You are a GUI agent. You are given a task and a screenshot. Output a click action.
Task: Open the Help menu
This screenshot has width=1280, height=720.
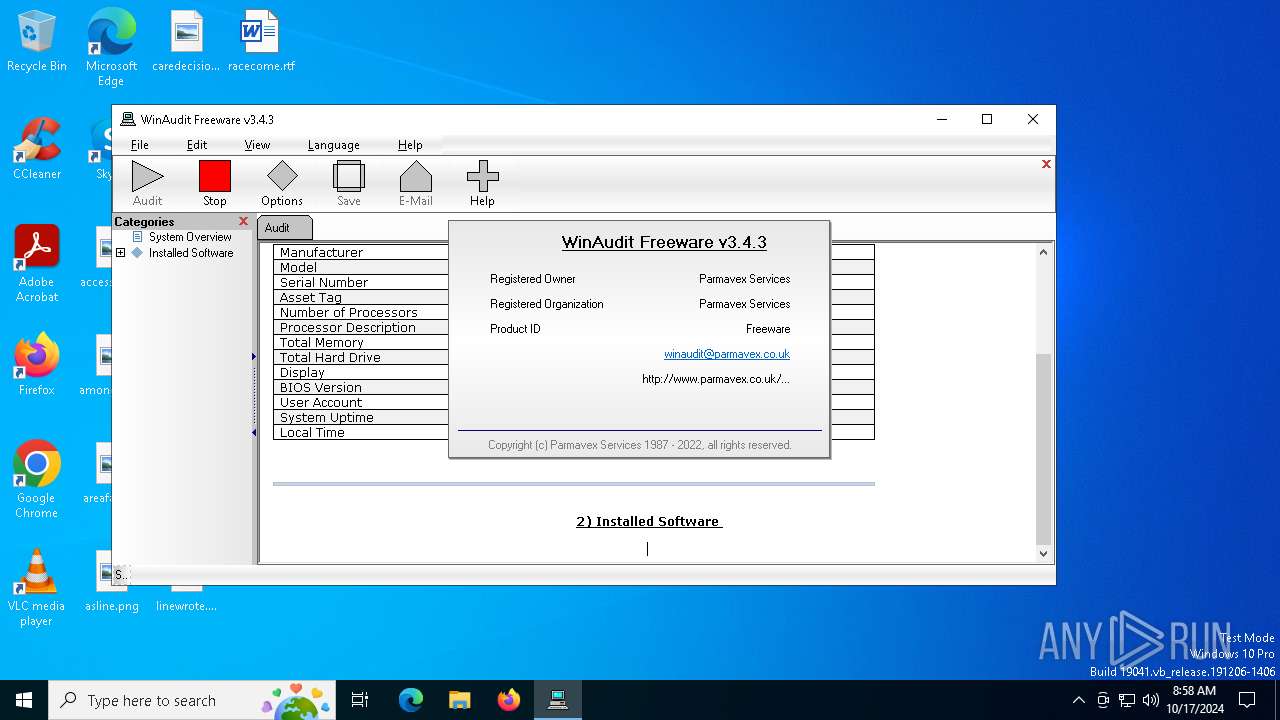click(410, 145)
